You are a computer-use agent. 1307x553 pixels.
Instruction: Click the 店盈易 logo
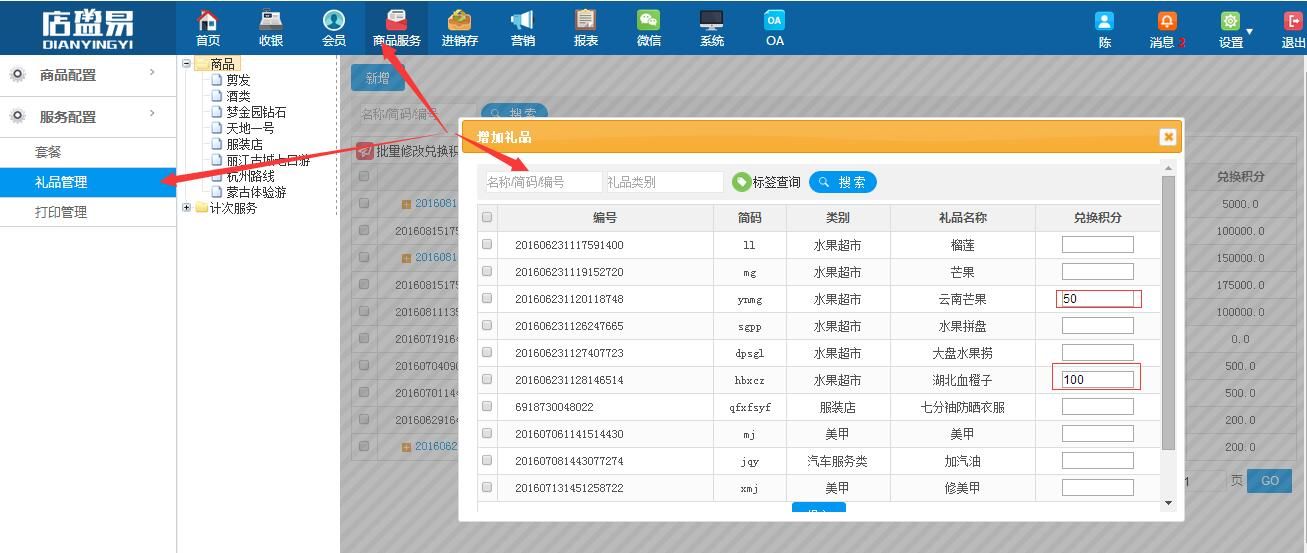(x=88, y=30)
